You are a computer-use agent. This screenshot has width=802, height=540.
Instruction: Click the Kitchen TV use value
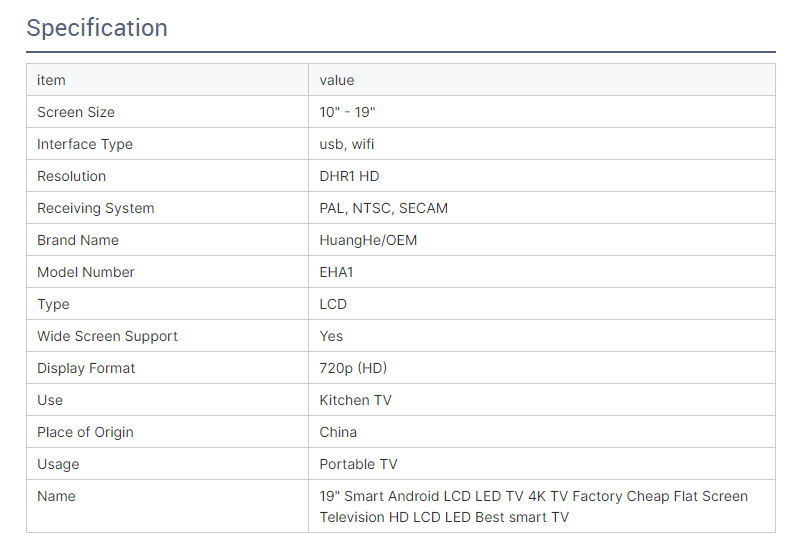click(x=355, y=400)
